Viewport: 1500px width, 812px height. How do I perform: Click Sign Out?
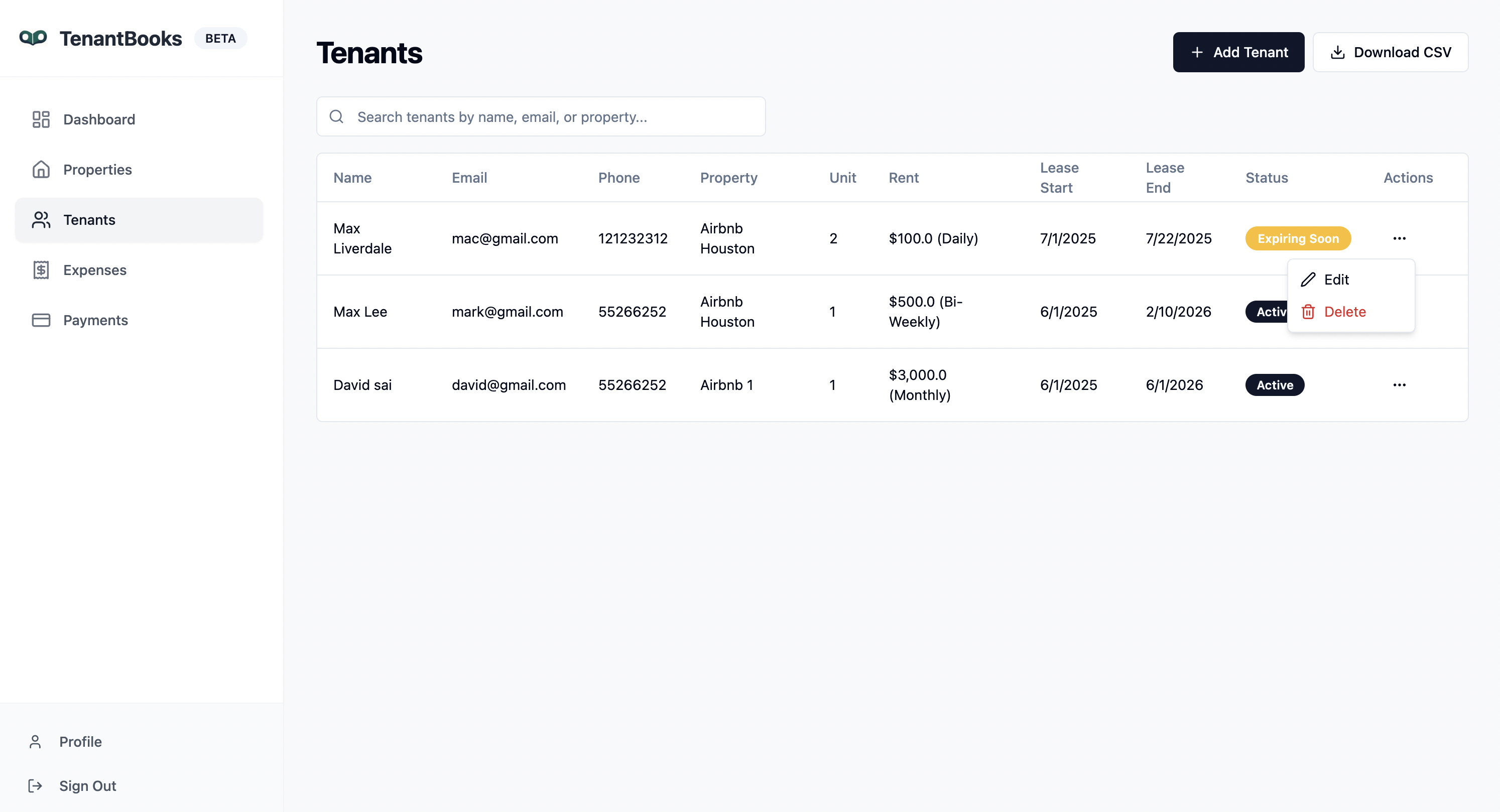(x=87, y=785)
